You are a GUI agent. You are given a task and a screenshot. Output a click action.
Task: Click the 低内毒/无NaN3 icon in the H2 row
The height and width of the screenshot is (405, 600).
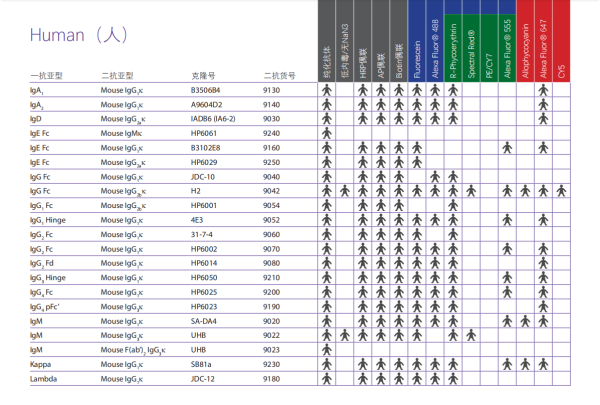[344, 190]
